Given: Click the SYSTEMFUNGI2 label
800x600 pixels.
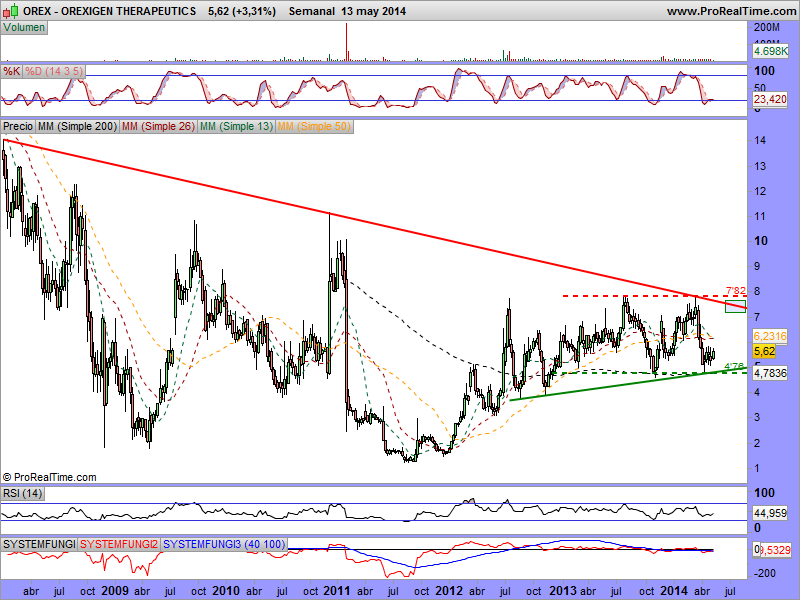Looking at the screenshot, I should pos(119,544).
